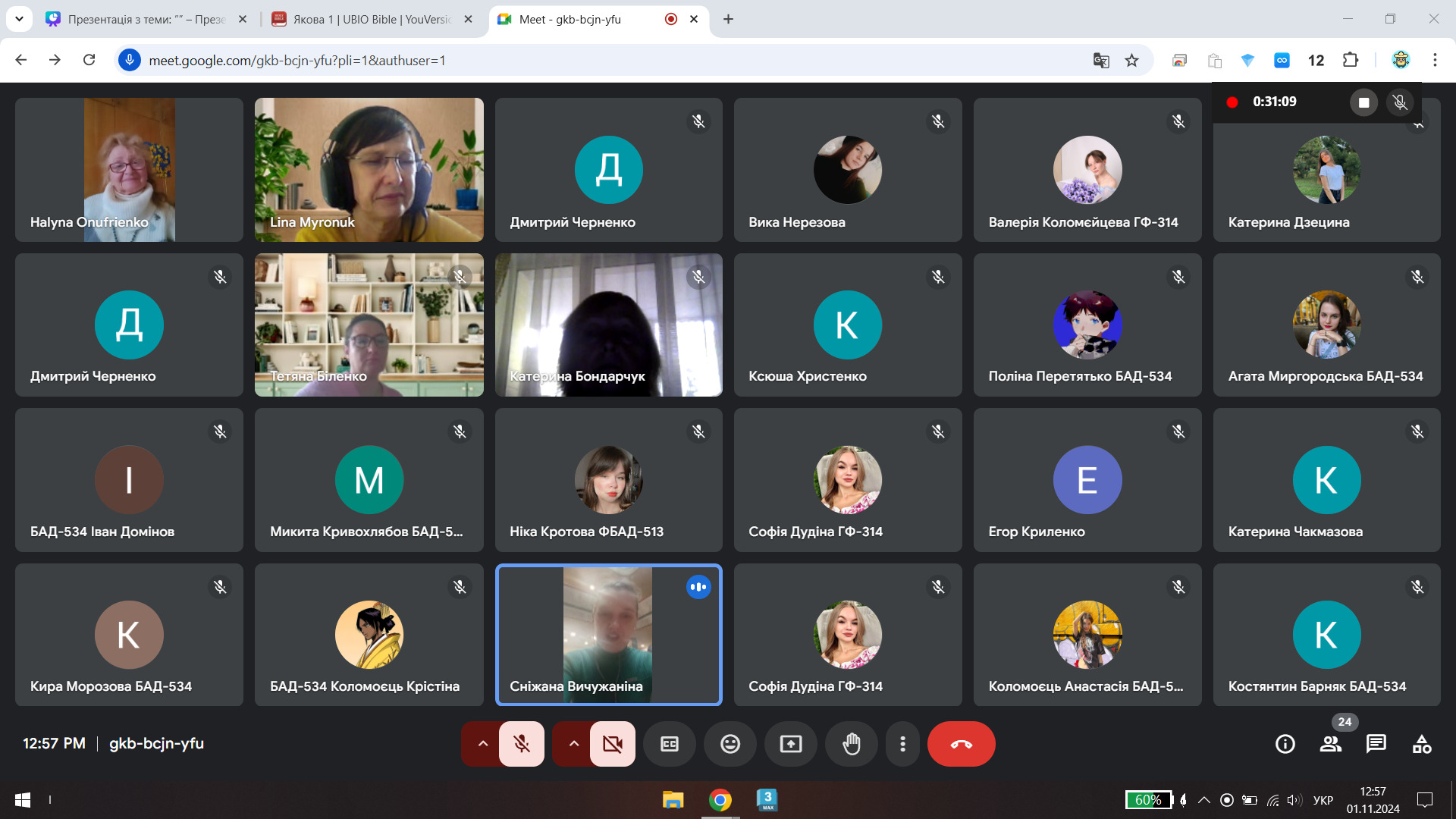1456x819 pixels.
Task: Open the chat with everyone panel
Action: pos(1376,744)
